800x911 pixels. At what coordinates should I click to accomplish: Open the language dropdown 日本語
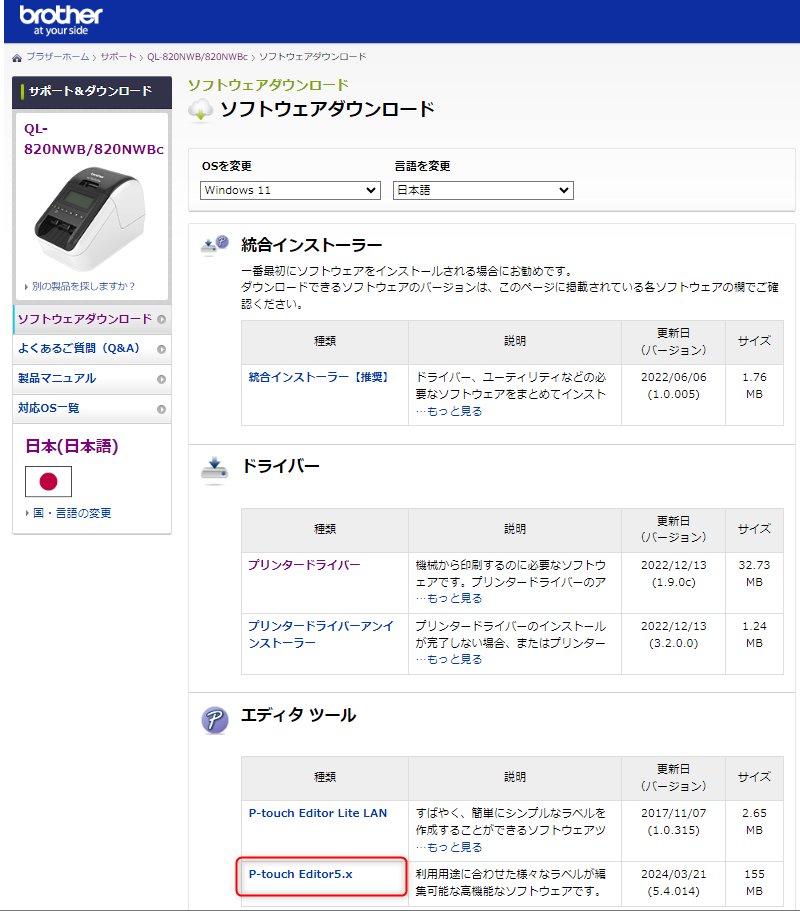(483, 191)
